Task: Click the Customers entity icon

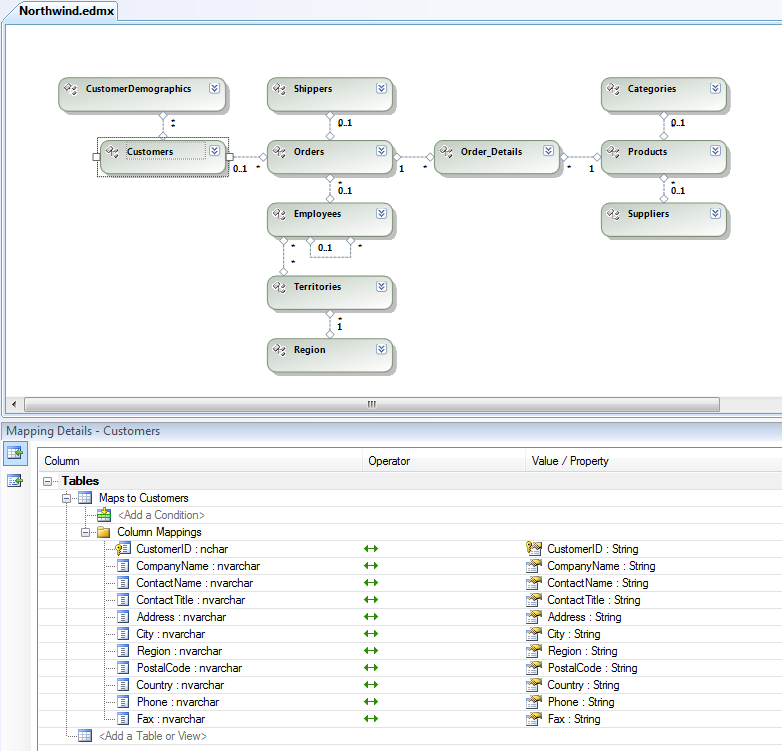Action: (112, 152)
